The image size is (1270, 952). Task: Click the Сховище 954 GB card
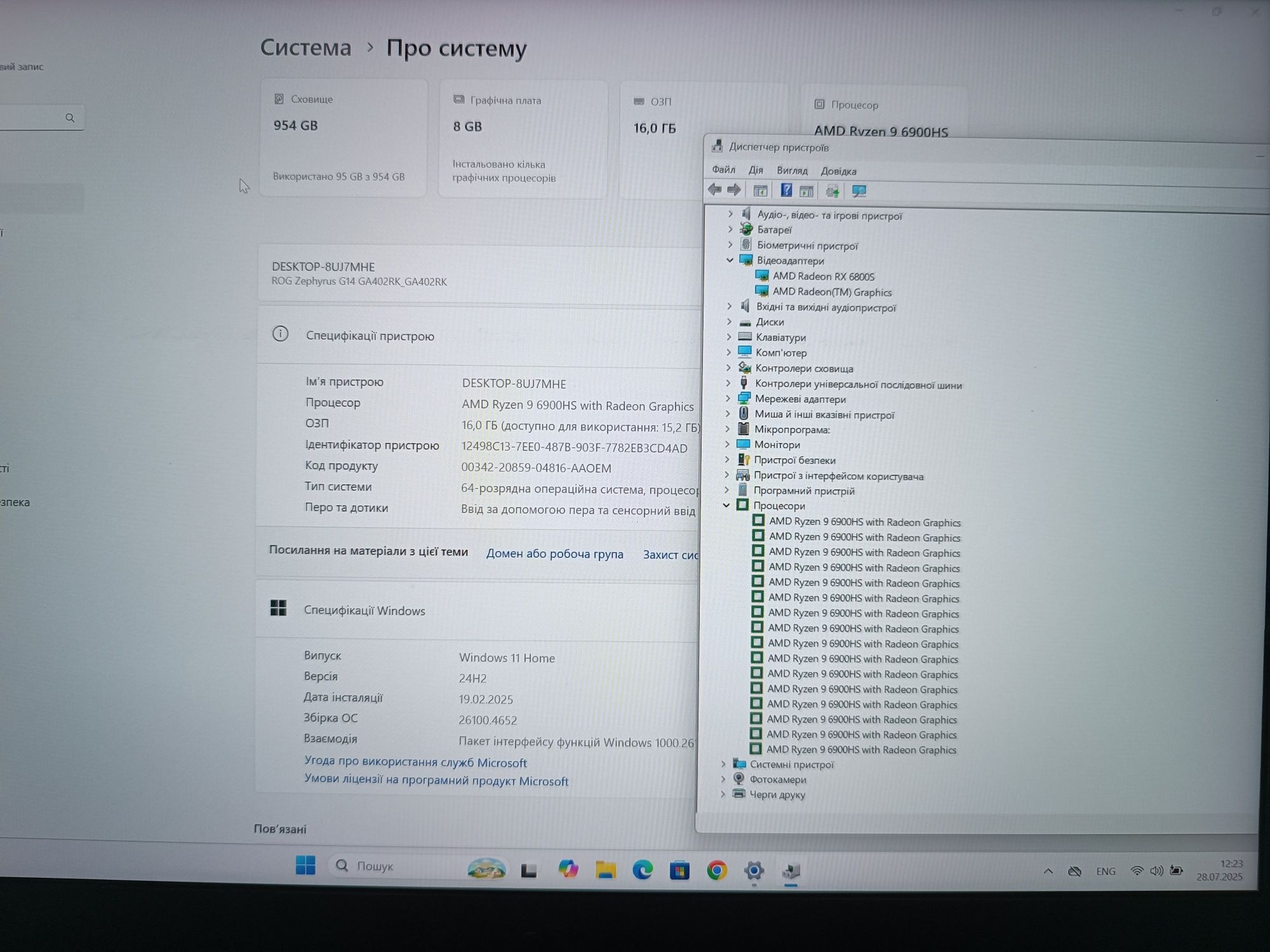pyautogui.click(x=343, y=137)
